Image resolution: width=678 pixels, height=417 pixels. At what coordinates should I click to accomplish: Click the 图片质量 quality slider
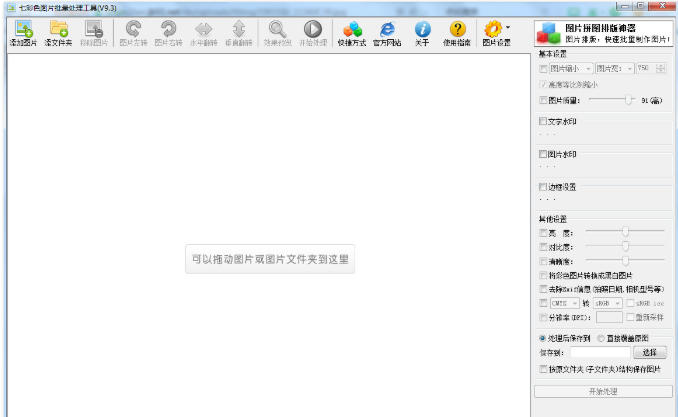(611, 100)
